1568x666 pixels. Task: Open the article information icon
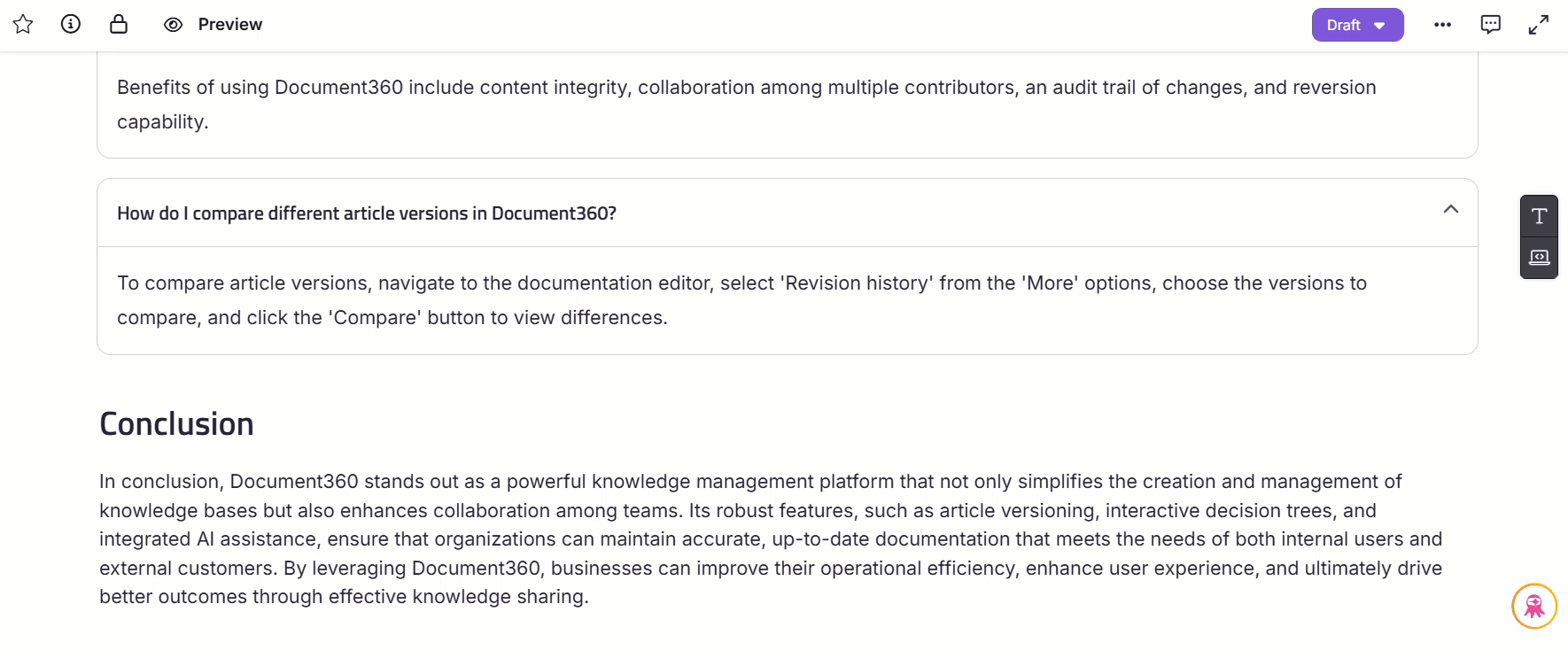pos(71,24)
